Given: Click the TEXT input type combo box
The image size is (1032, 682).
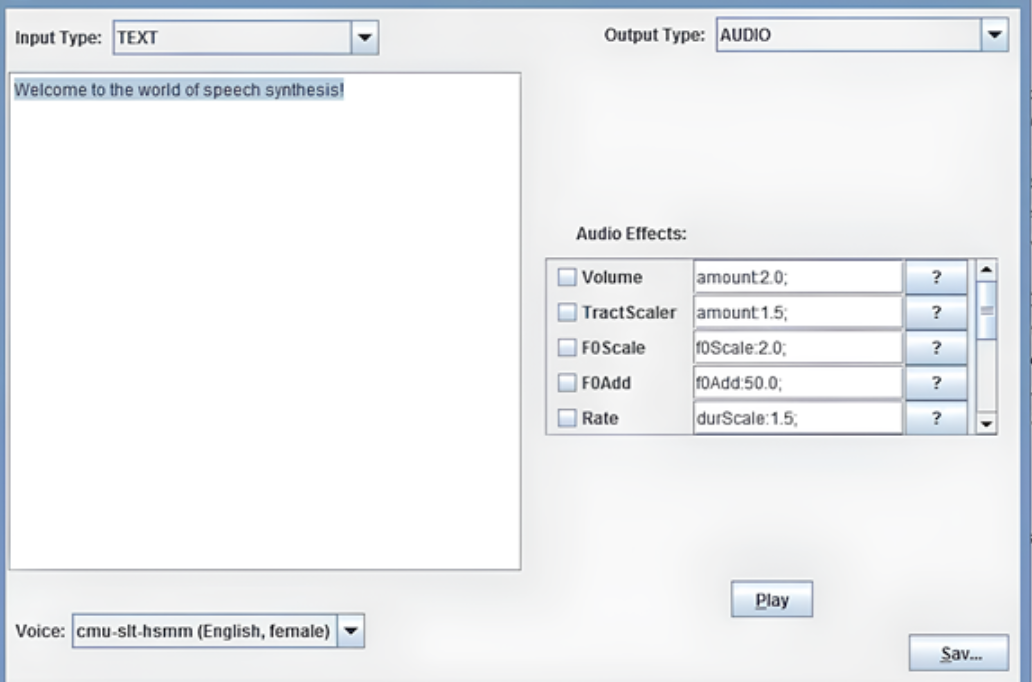Looking at the screenshot, I should click(245, 38).
